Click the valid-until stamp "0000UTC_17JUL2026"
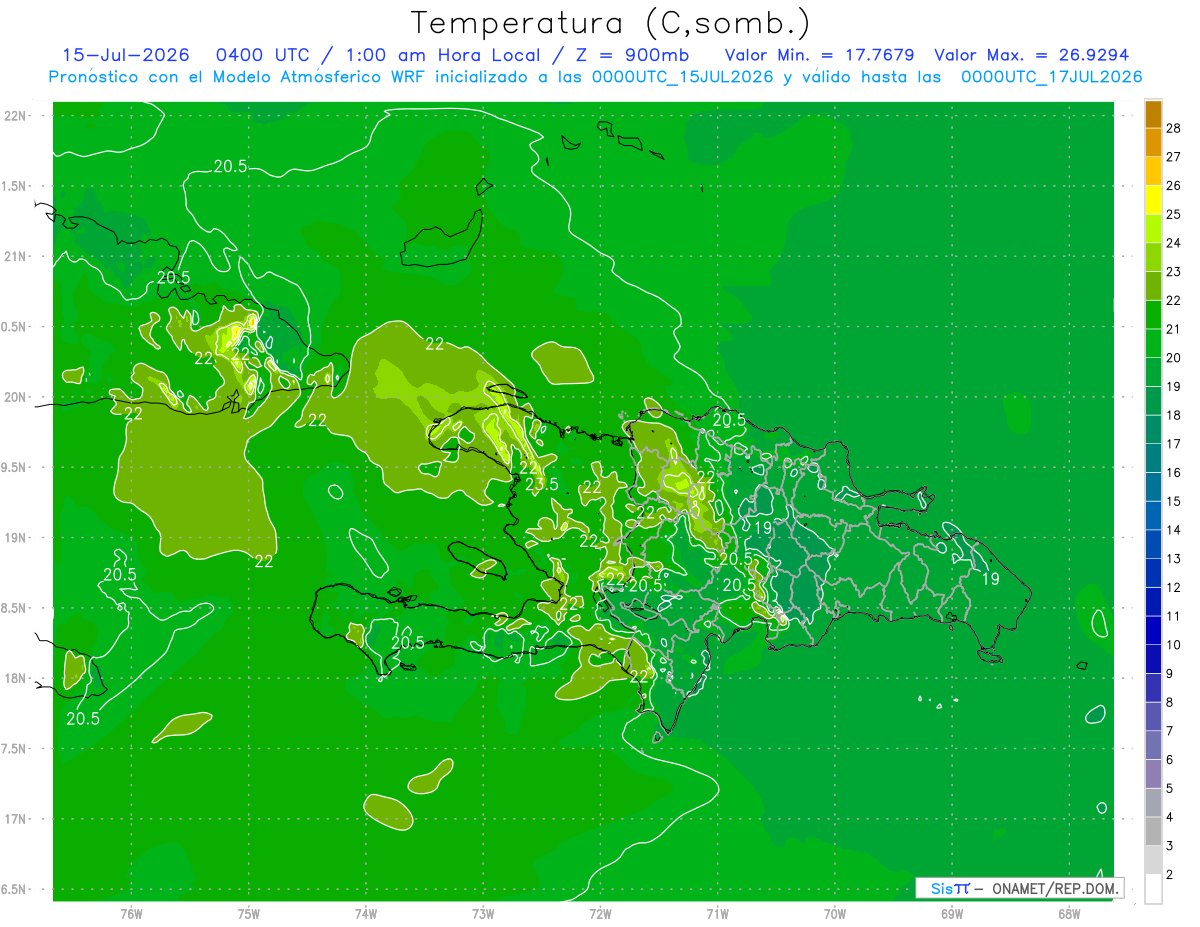 point(1051,77)
